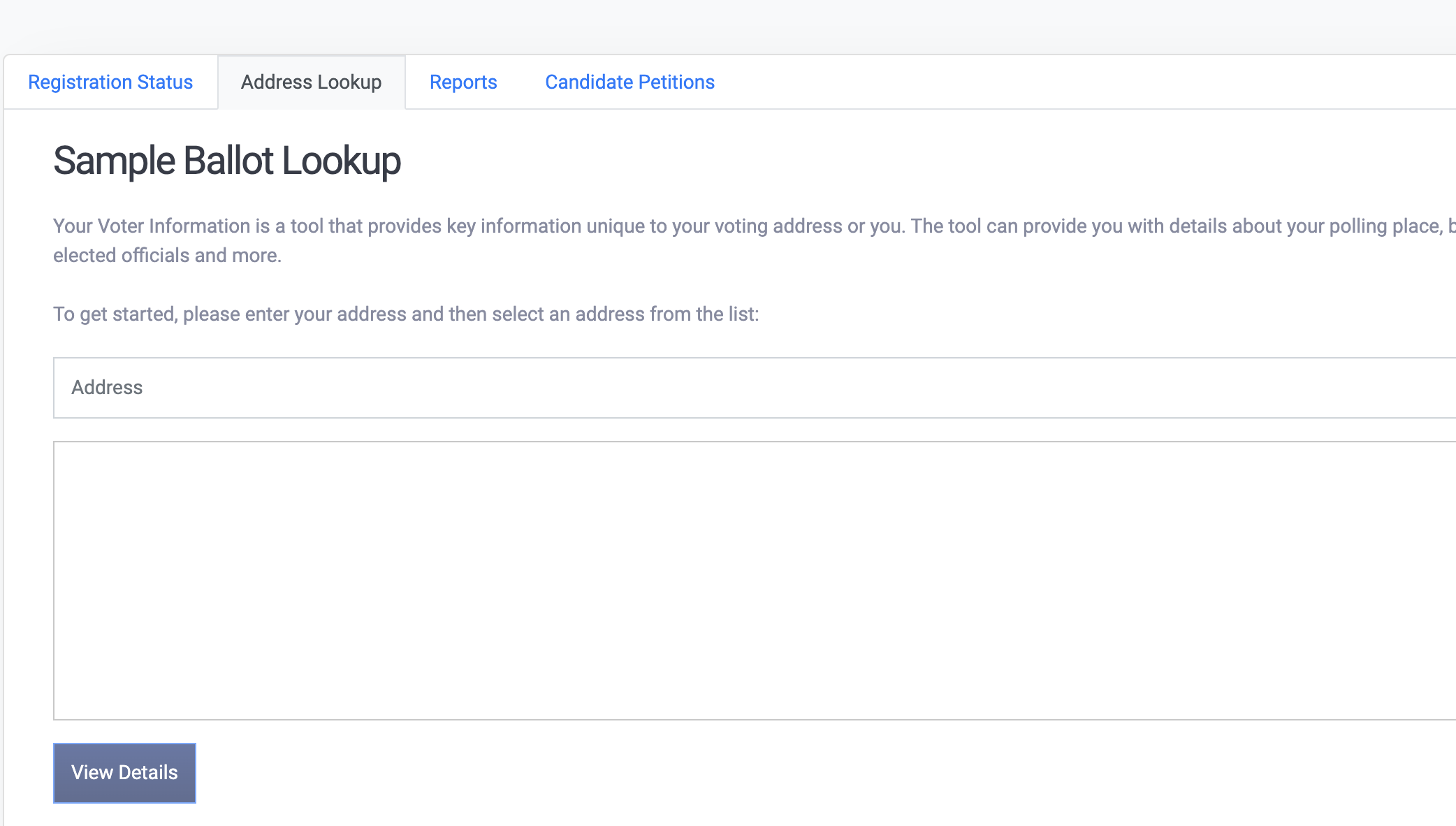Image resolution: width=1456 pixels, height=826 pixels.
Task: Click the View Details button
Action: (124, 773)
